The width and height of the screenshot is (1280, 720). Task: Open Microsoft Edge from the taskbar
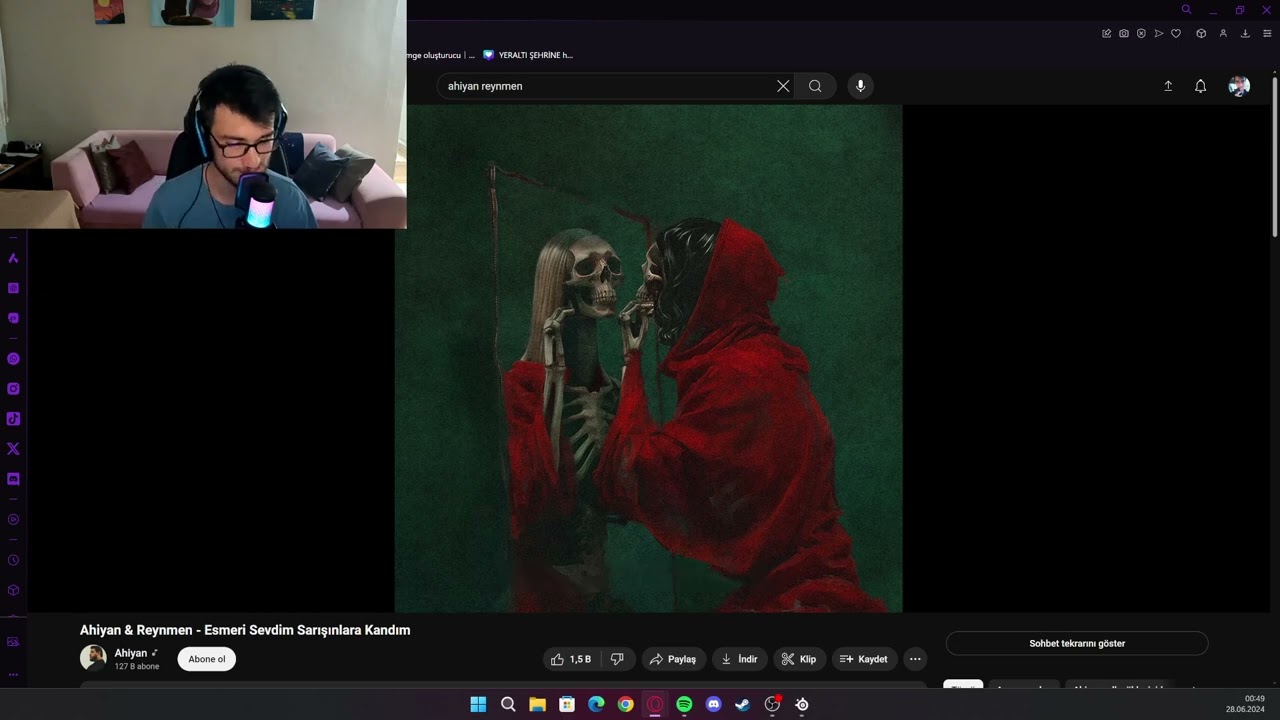coord(596,704)
